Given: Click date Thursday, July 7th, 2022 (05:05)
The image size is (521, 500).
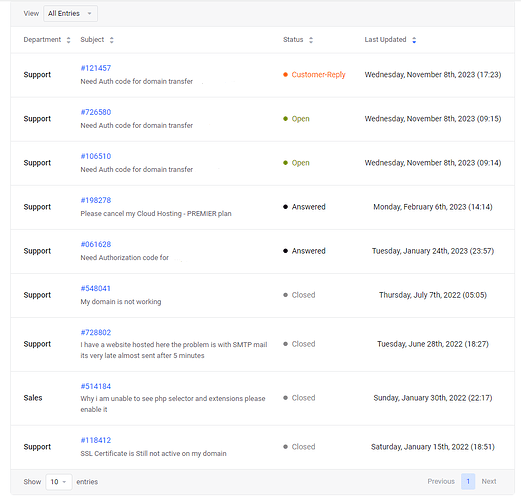Looking at the screenshot, I should click(433, 295).
